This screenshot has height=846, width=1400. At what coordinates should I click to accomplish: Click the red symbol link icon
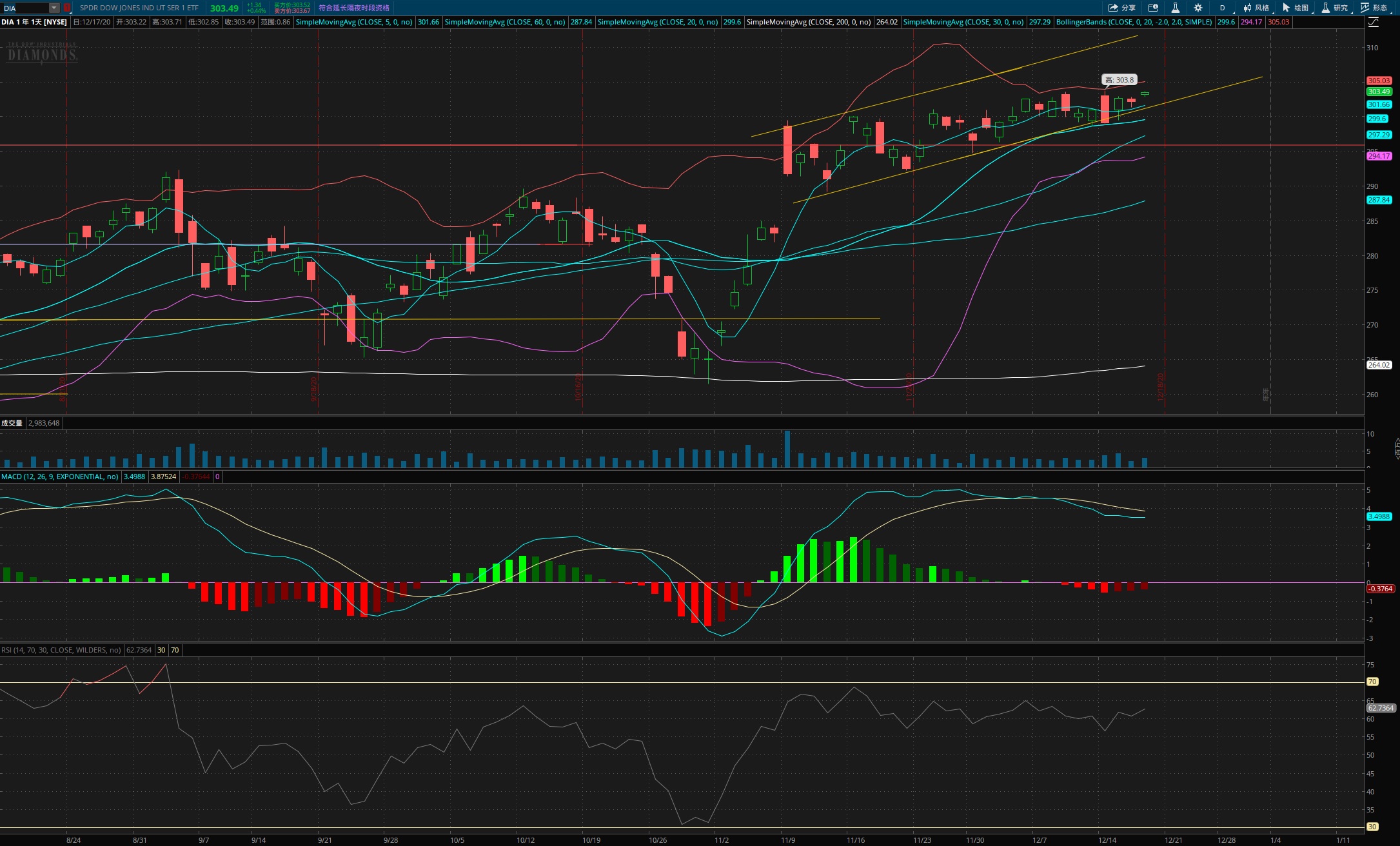click(x=67, y=8)
